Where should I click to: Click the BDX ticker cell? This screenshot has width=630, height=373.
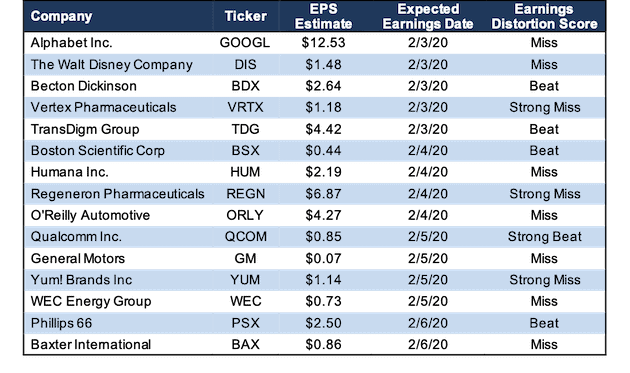(x=245, y=86)
